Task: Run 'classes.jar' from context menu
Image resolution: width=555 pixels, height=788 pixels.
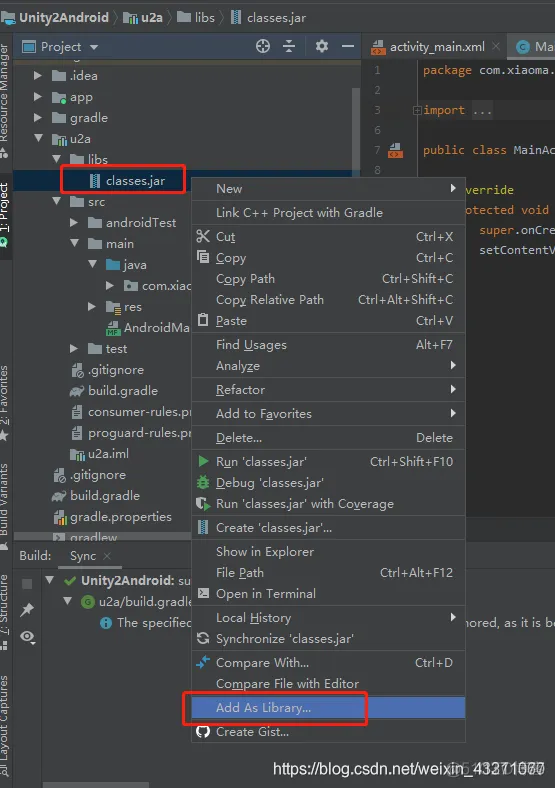Action: [x=328, y=462]
